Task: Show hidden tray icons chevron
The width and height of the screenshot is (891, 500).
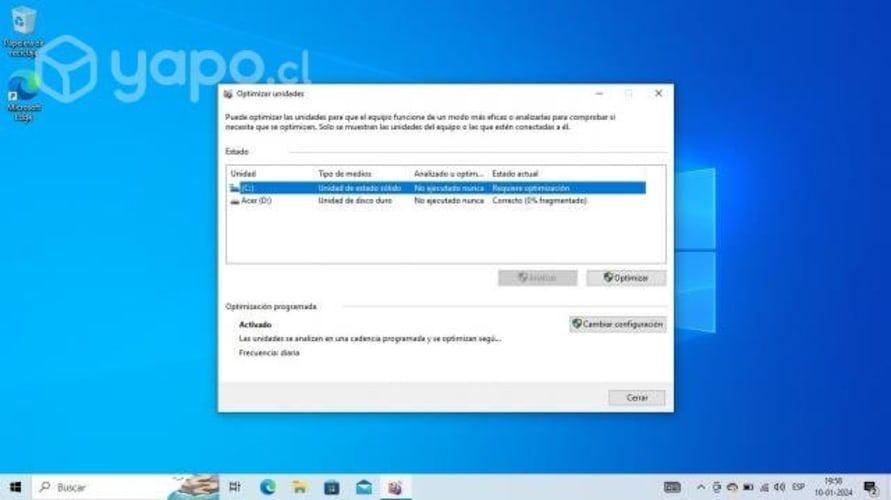Action: click(701, 487)
